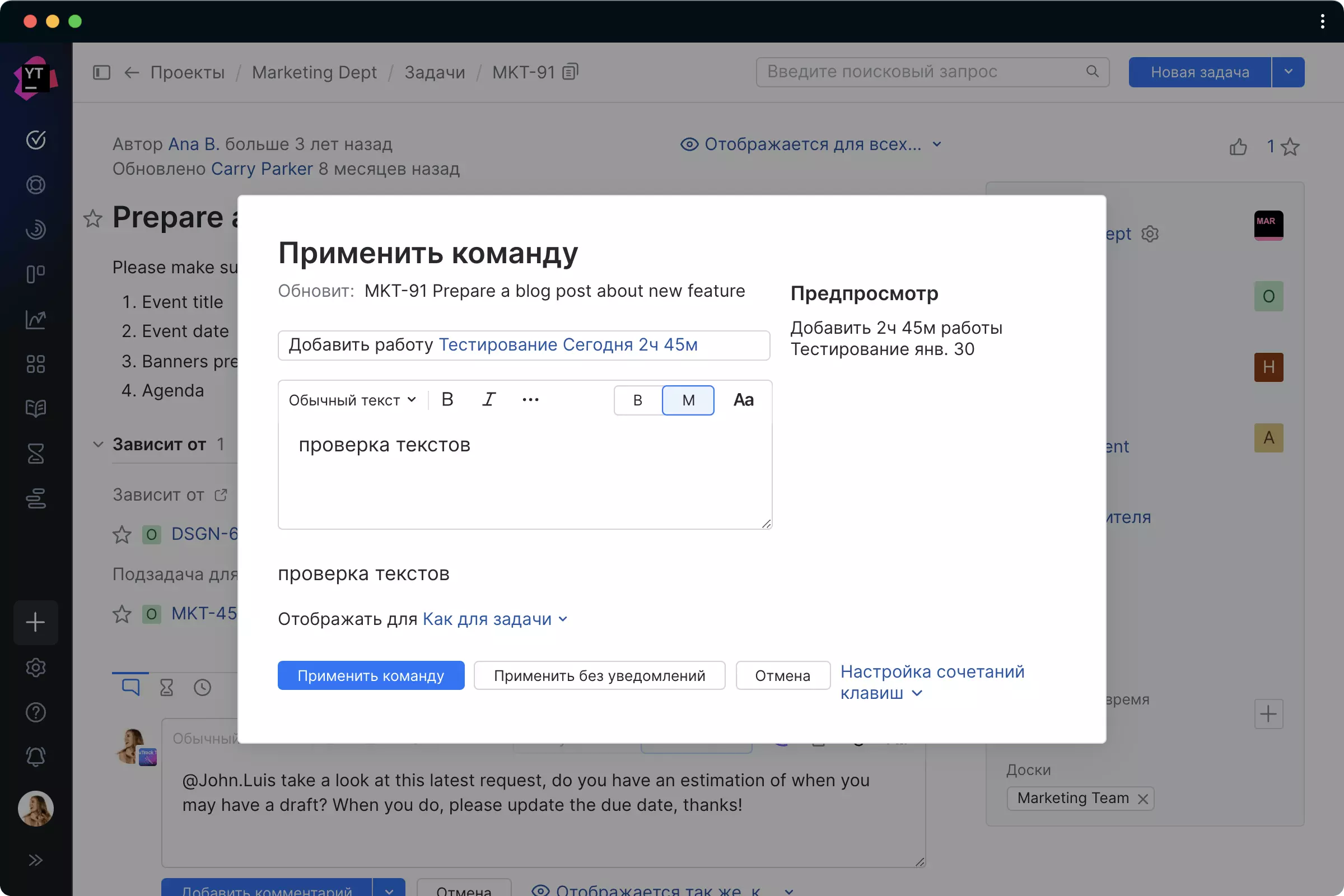The image size is (1344, 896).
Task: Toggle bold formatting in the command editor
Action: click(447, 399)
